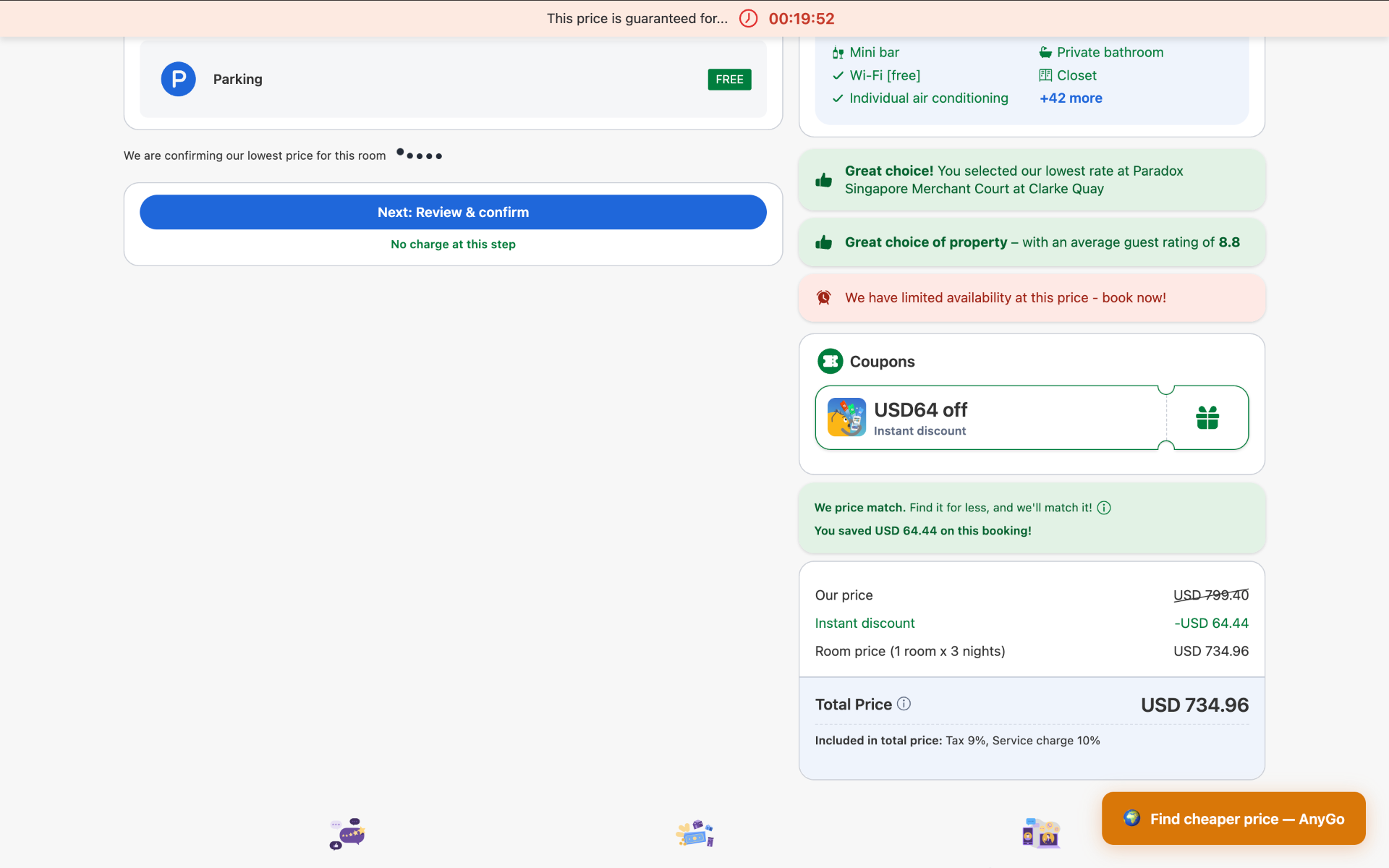
Task: Click the Closet amenity icon
Action: (1045, 75)
